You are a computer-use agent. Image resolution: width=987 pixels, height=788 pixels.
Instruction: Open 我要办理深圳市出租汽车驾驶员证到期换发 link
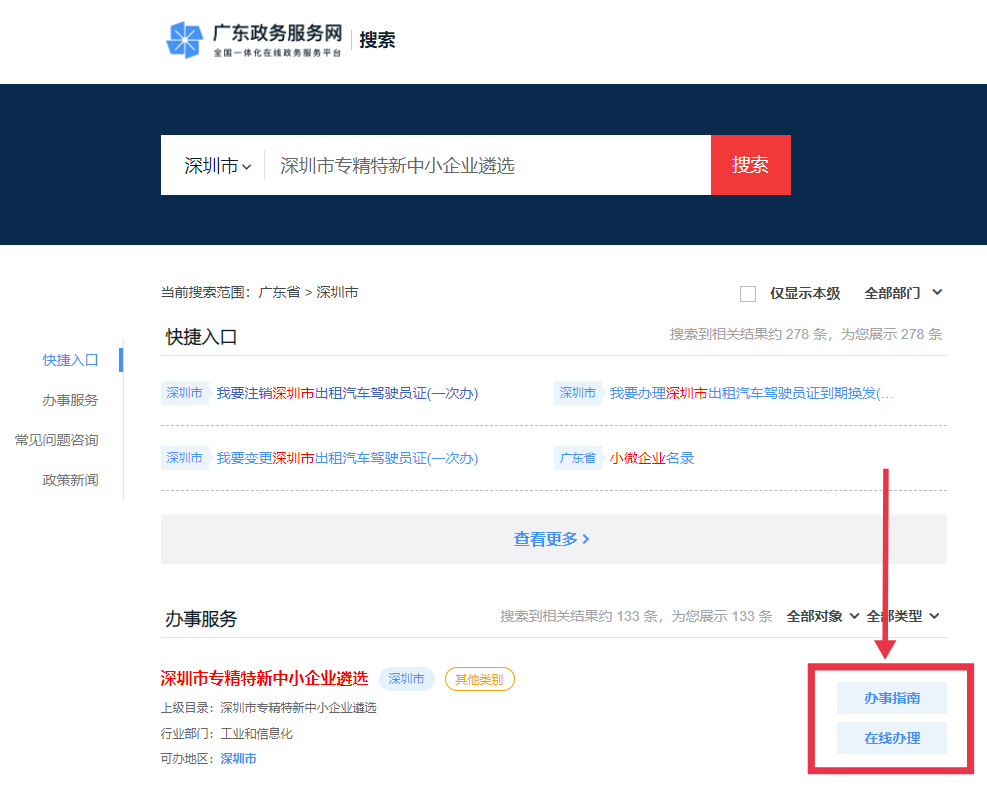pos(752,393)
